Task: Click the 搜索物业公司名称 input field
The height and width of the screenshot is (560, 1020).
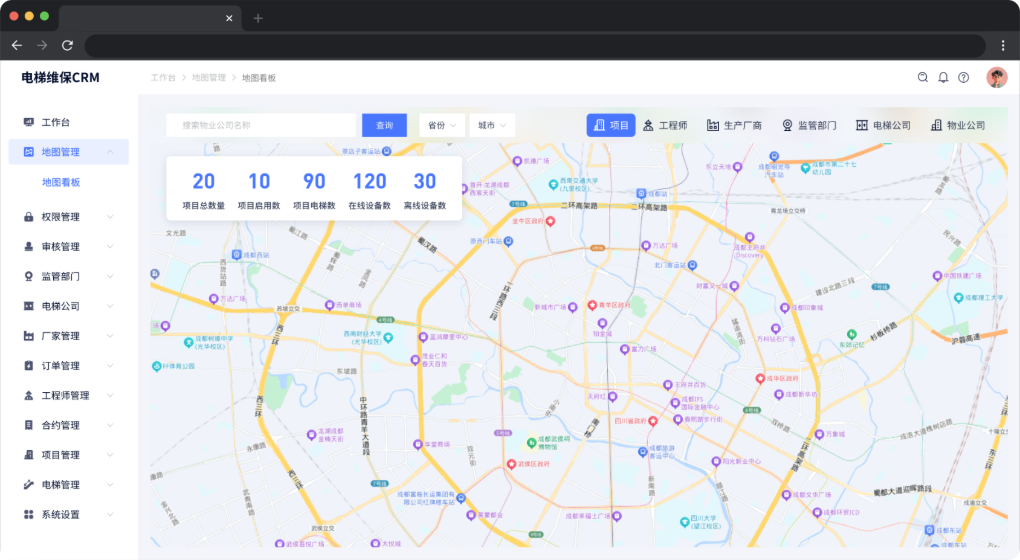Action: pos(262,125)
